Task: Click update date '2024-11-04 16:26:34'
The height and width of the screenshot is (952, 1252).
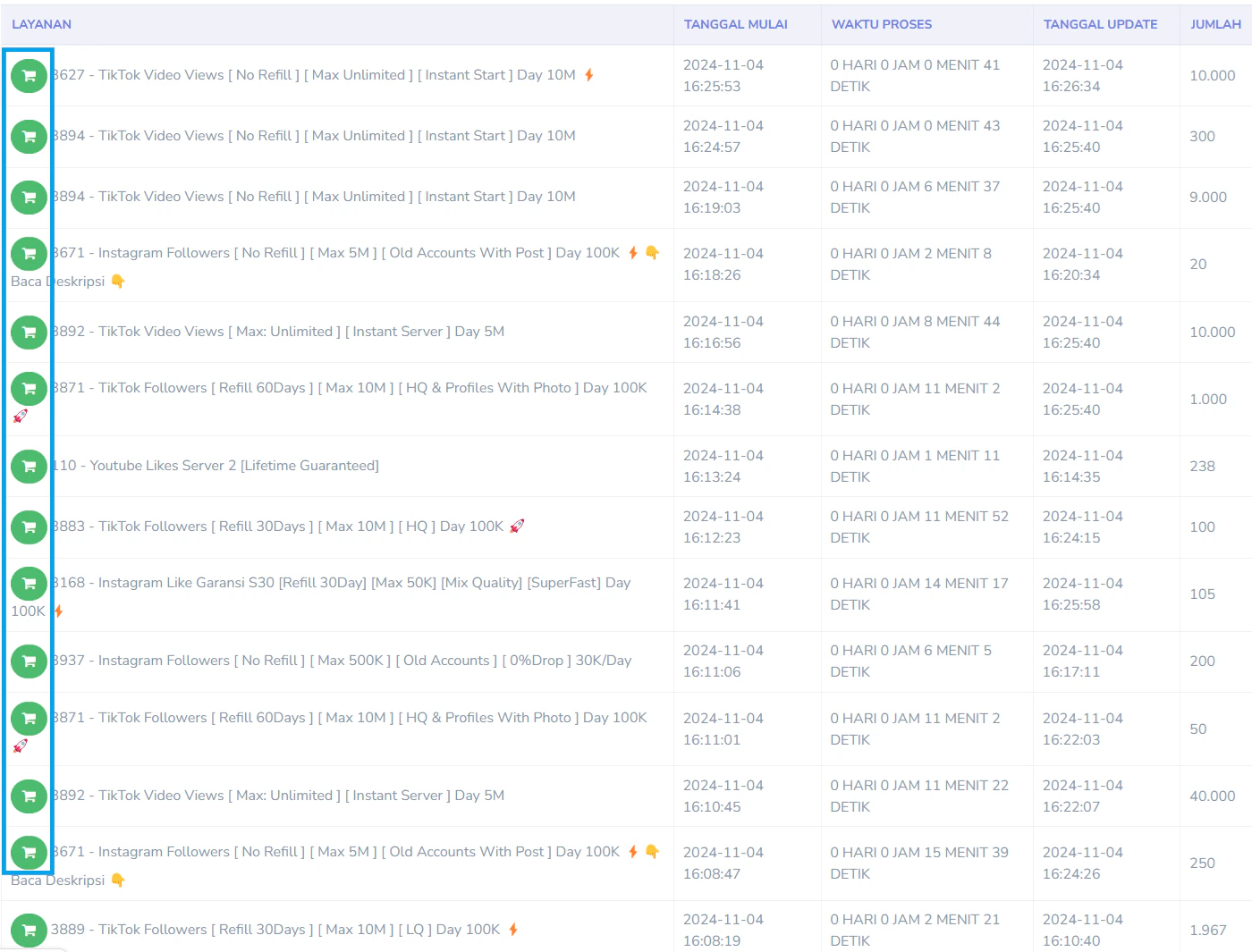Action: [1082, 76]
